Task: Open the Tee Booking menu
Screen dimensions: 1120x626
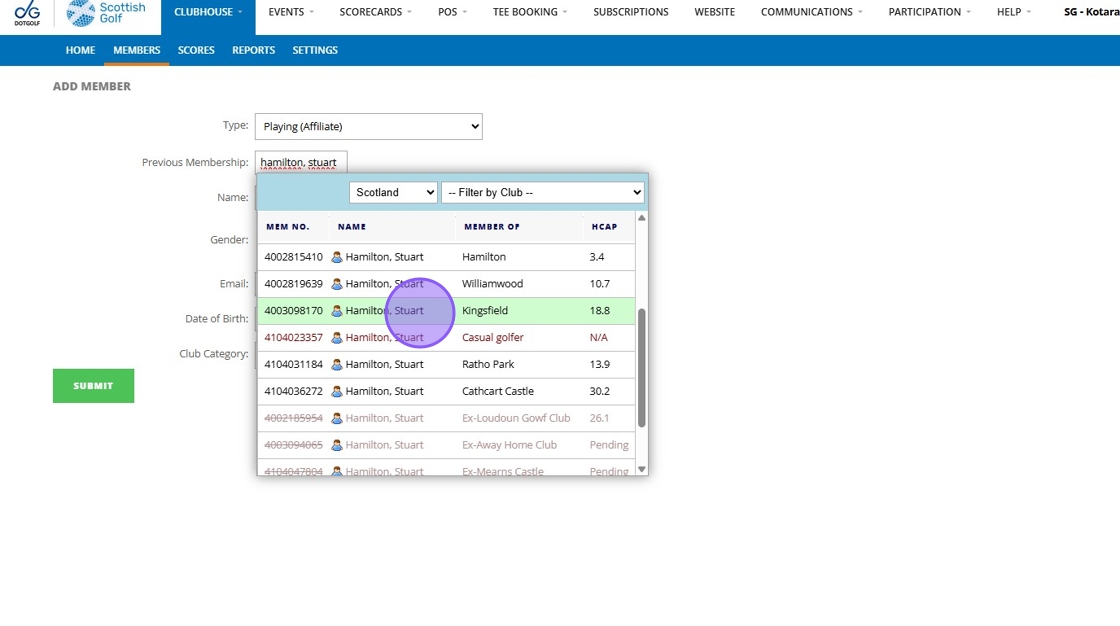Action: pos(529,12)
